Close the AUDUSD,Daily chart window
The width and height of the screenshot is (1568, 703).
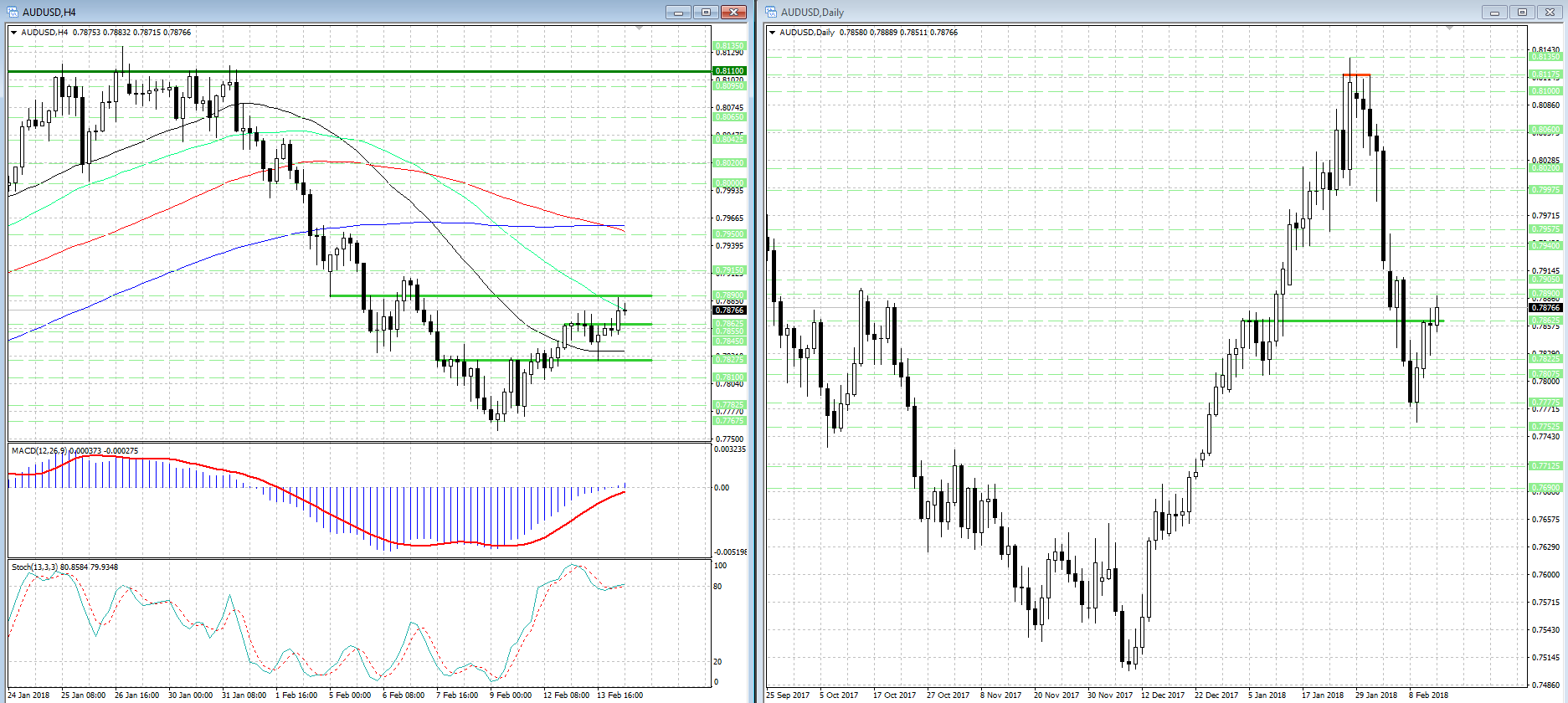tap(1550, 12)
